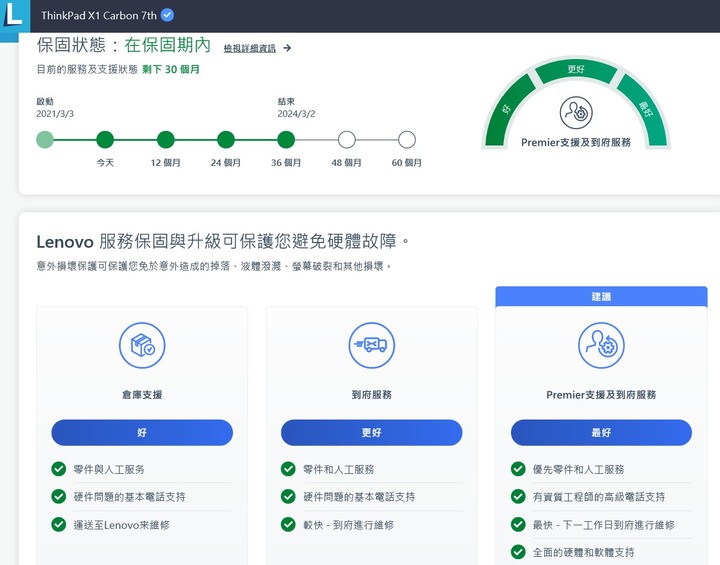Viewport: 720px width, 565px height.
Task: Click the Premier支援及到府服務 card title
Action: [601, 395]
